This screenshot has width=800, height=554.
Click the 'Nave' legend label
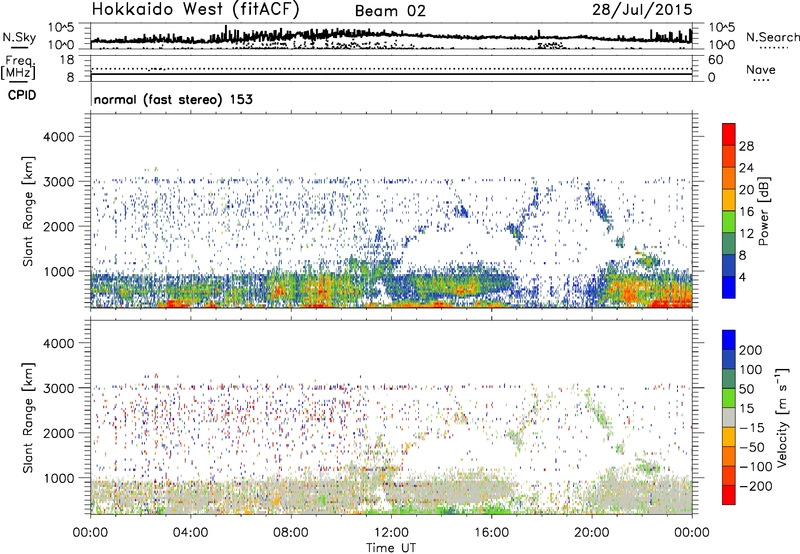tap(761, 69)
